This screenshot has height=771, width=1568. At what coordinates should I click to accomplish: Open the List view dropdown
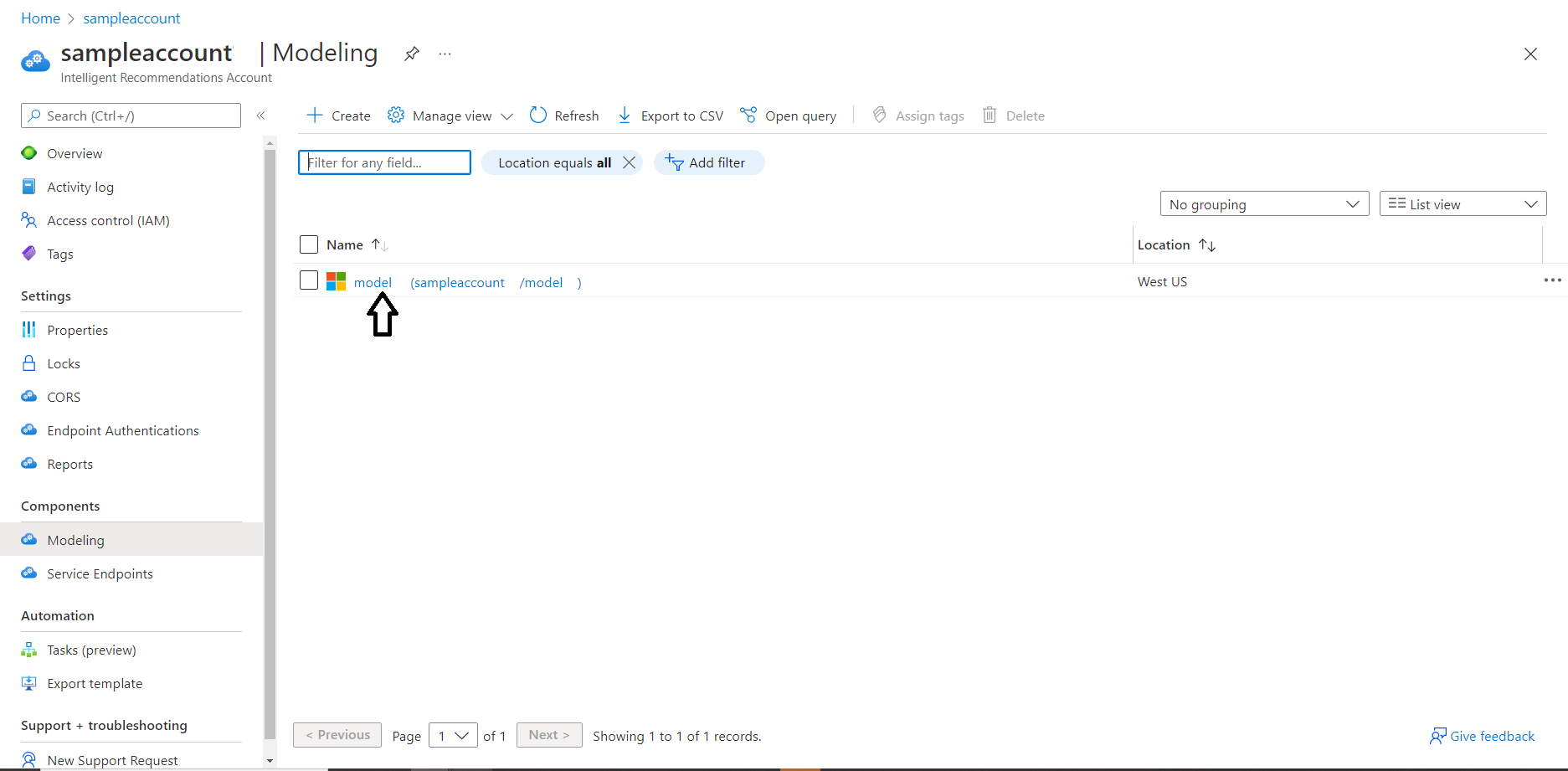1462,203
